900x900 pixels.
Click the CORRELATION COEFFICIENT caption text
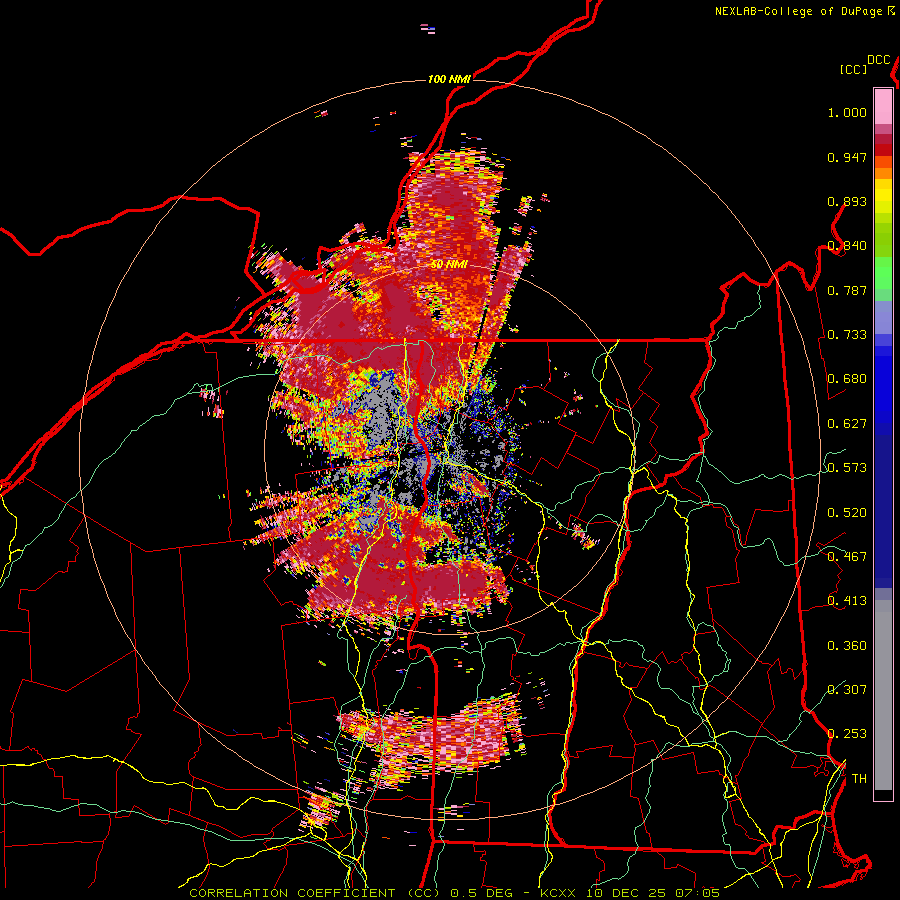(292, 893)
